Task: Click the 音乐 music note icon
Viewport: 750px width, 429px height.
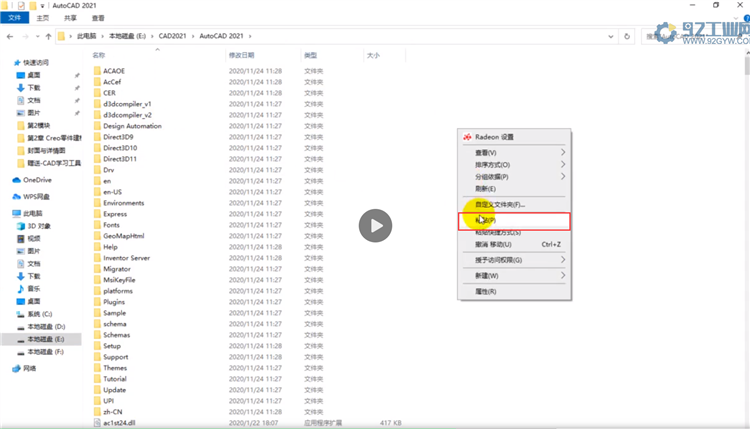Action: [21, 289]
